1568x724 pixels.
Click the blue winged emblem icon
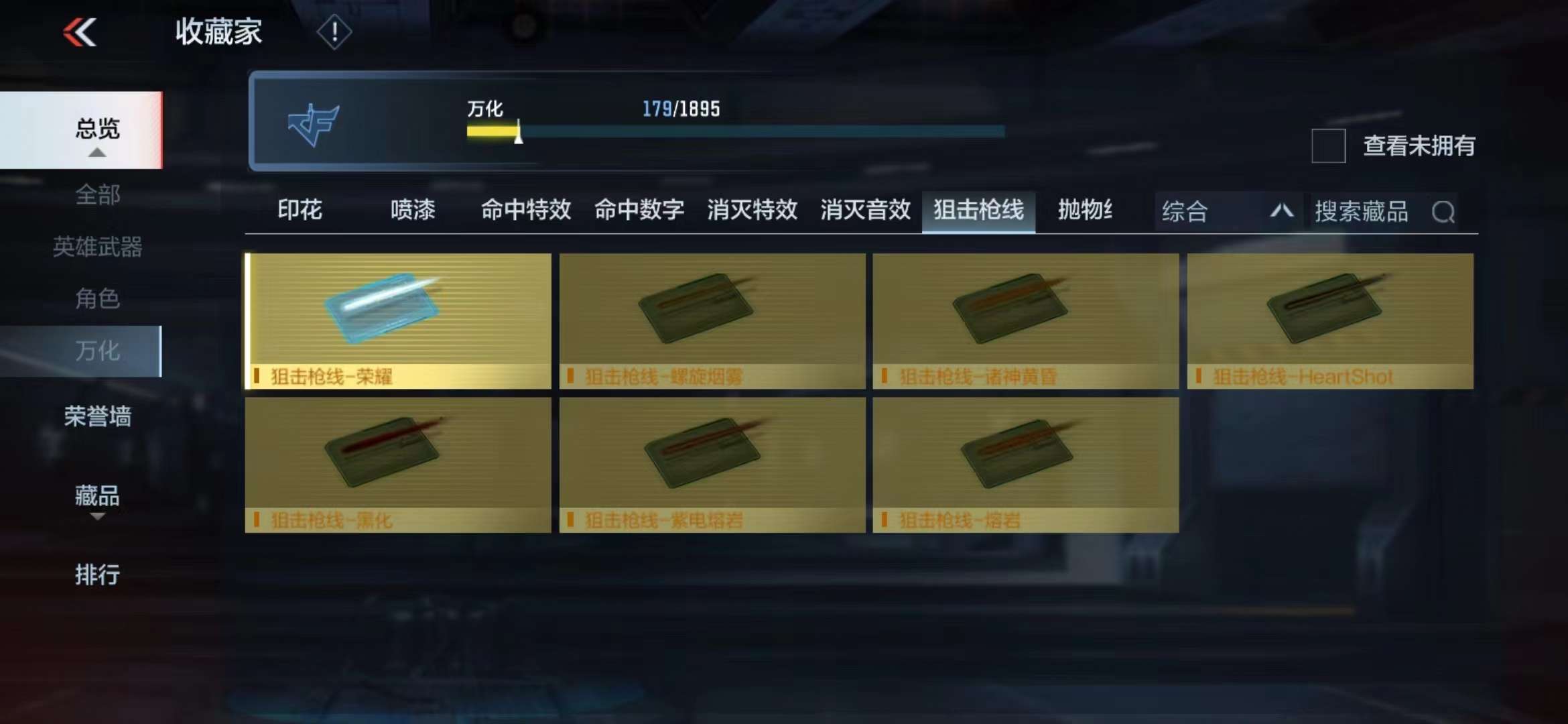(x=314, y=123)
